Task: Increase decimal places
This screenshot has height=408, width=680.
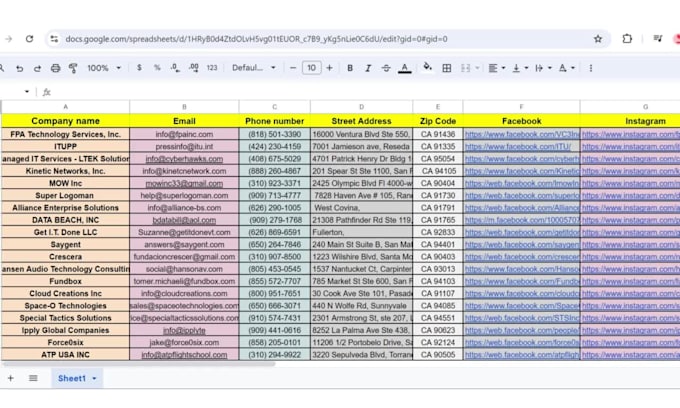Action: point(193,68)
